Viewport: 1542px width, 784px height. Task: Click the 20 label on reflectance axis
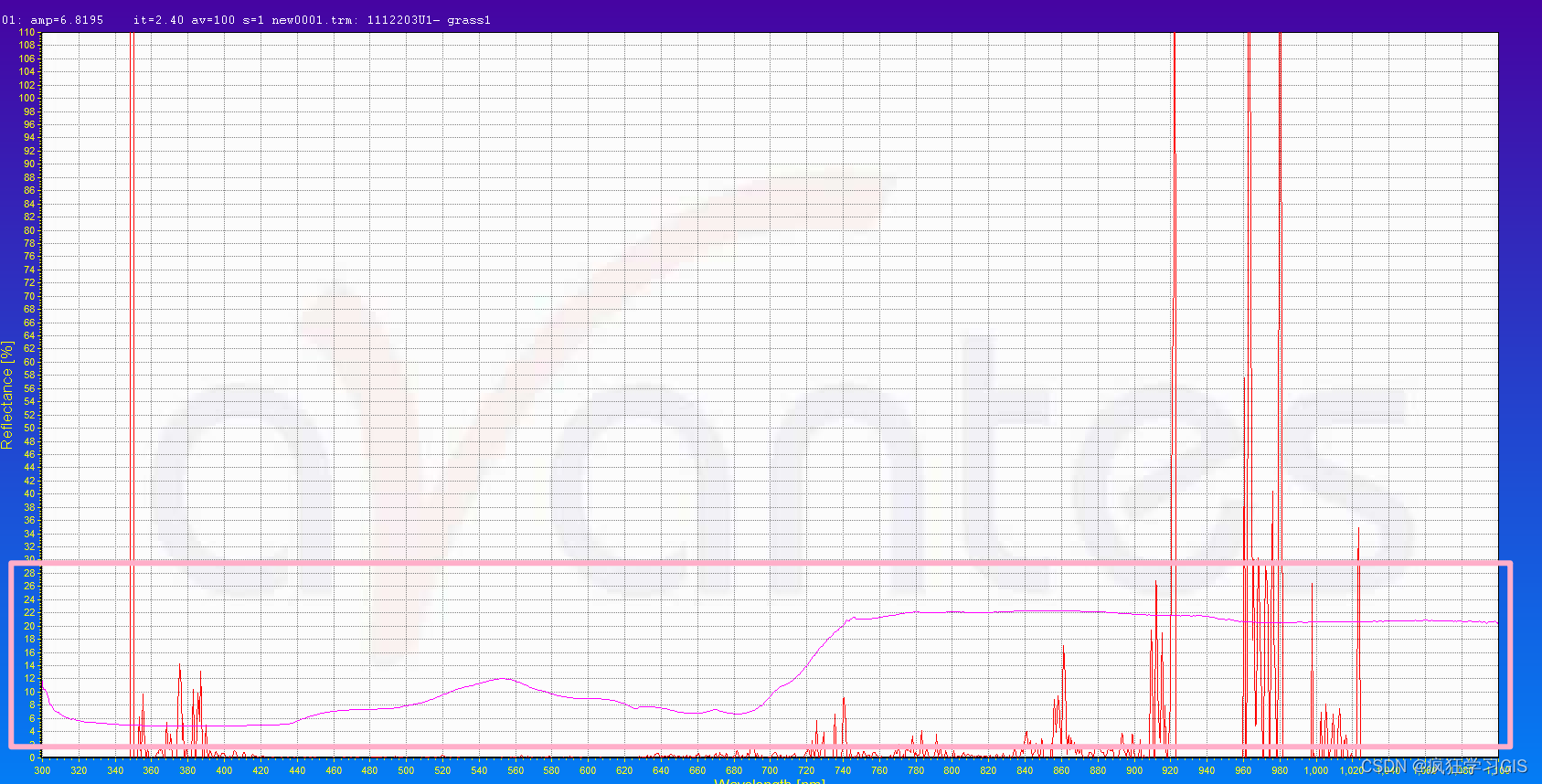[29, 626]
